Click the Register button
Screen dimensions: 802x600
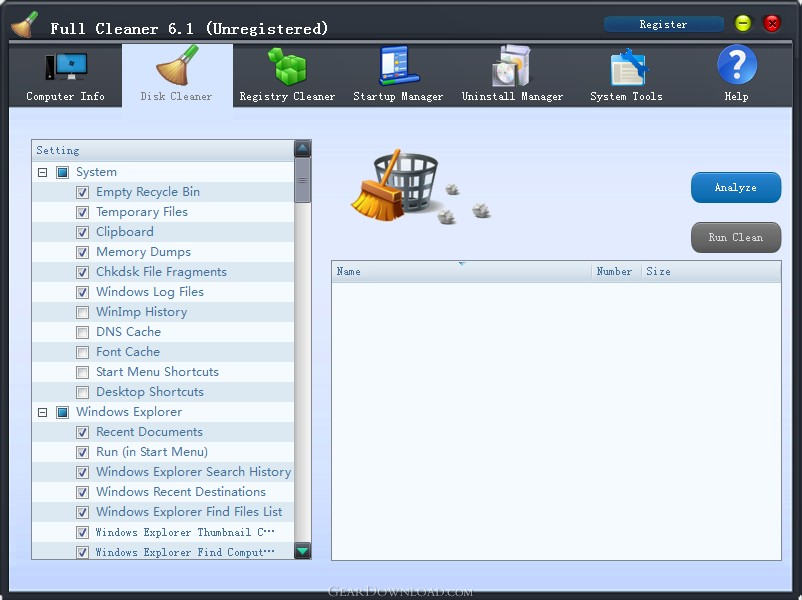(x=664, y=24)
